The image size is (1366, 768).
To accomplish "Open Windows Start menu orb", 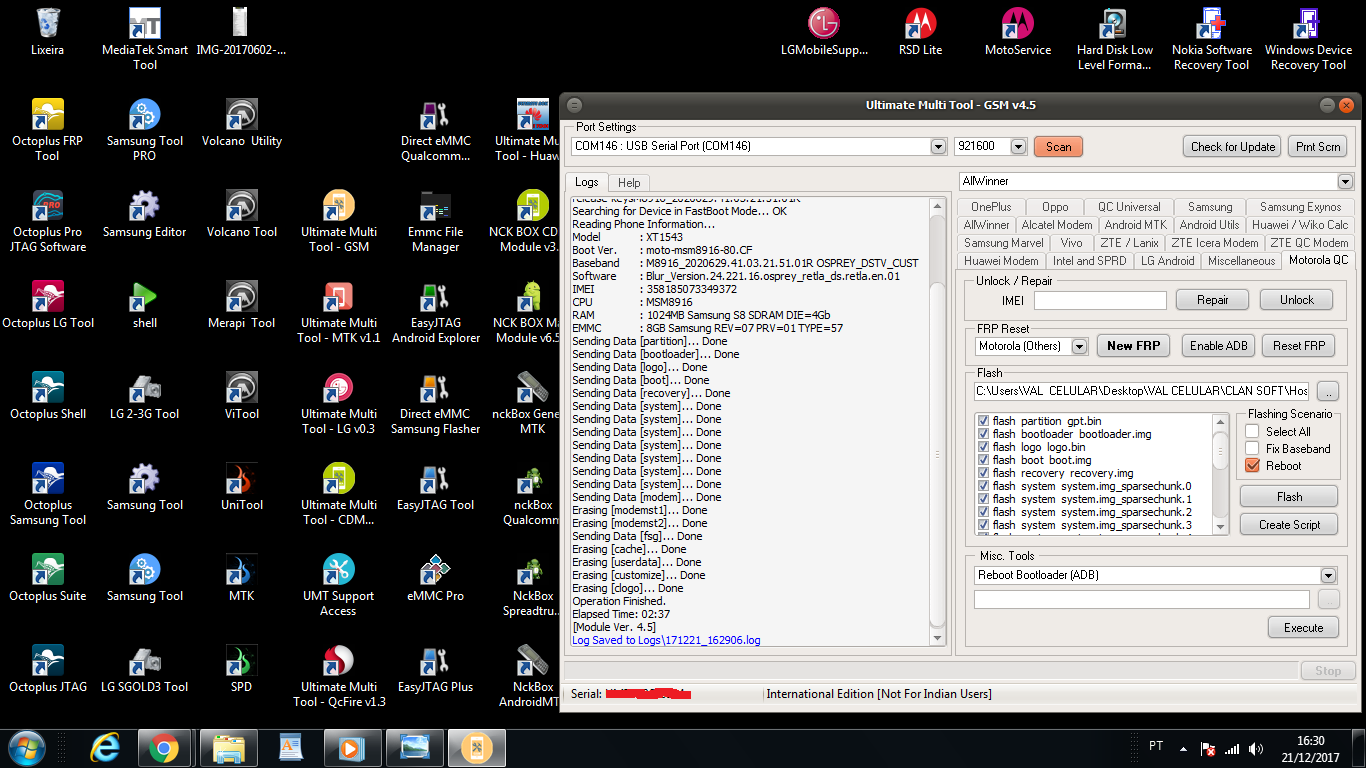I will (27, 748).
